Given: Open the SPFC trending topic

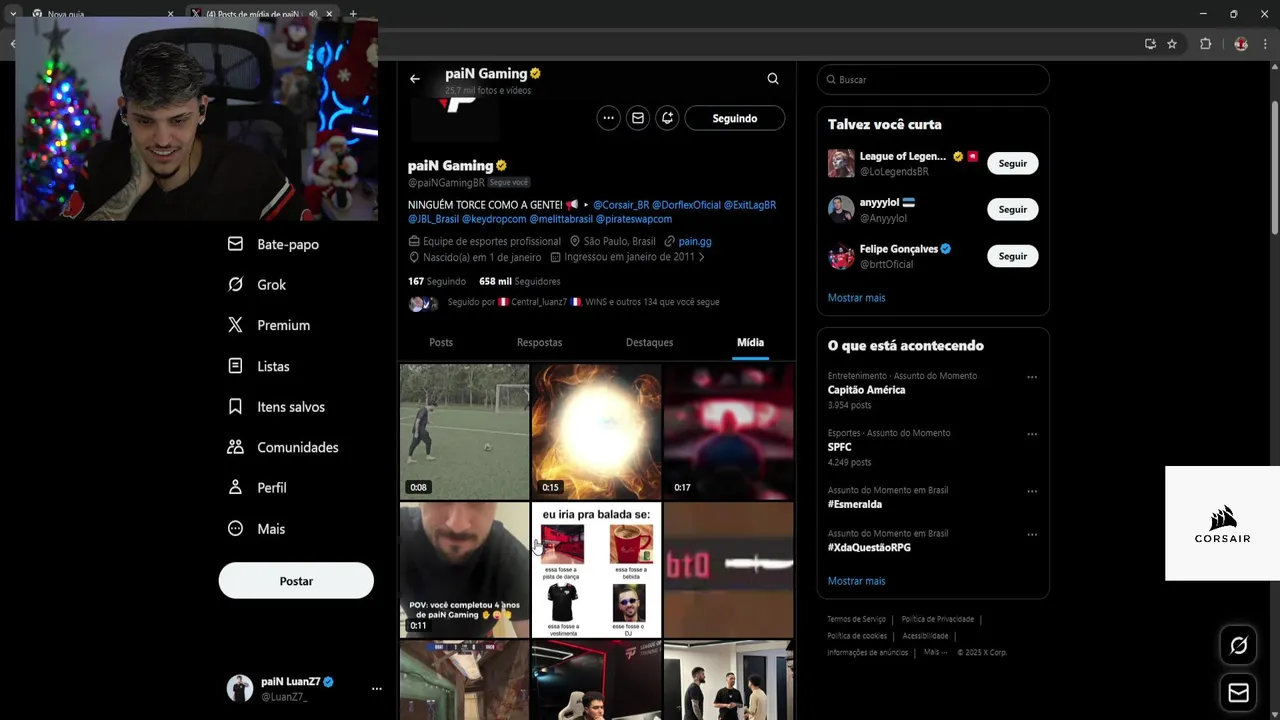Looking at the screenshot, I should pyautogui.click(x=840, y=447).
